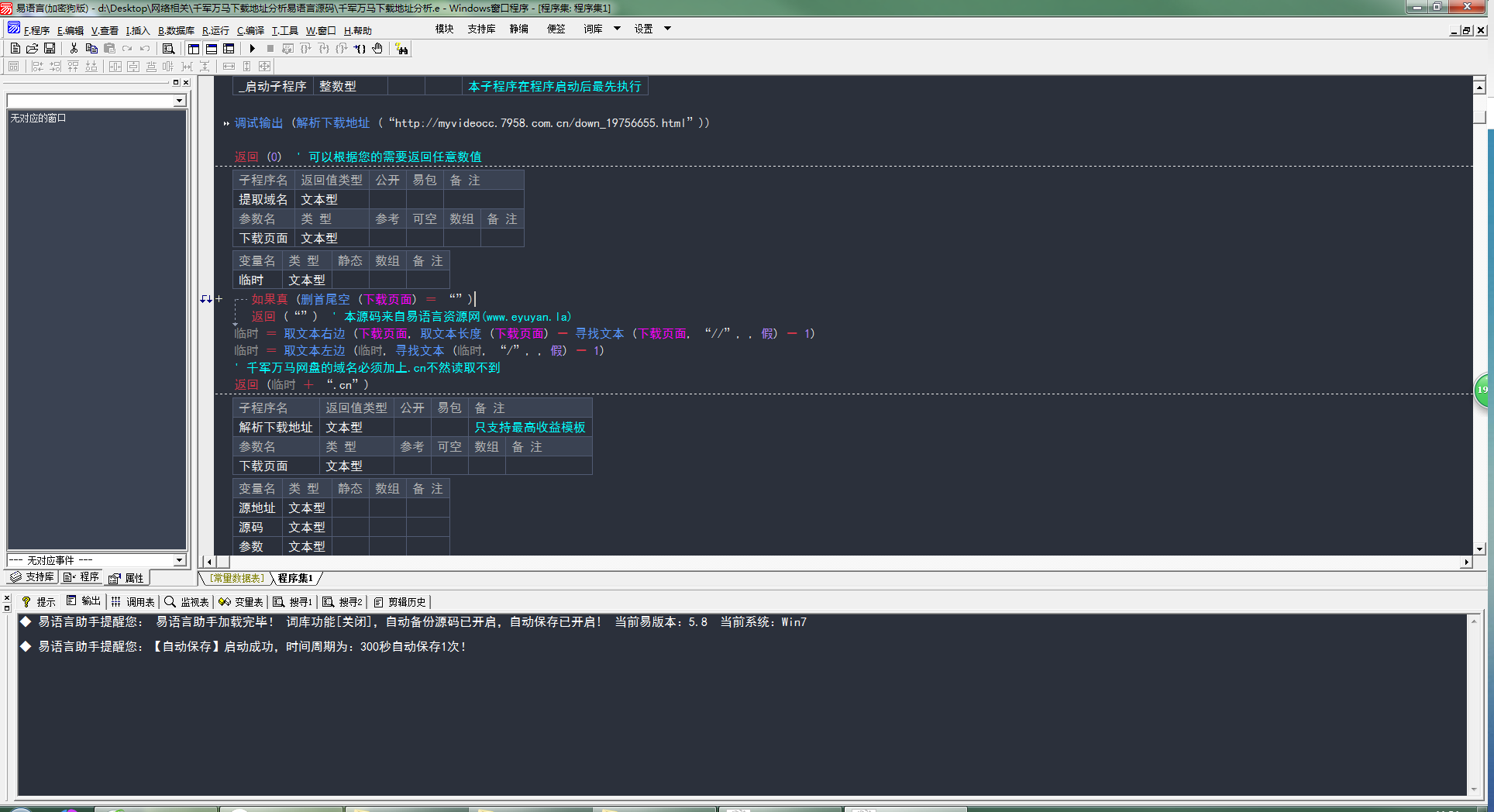Open the T.工具 menu
Image resolution: width=1494 pixels, height=812 pixels.
(284, 30)
